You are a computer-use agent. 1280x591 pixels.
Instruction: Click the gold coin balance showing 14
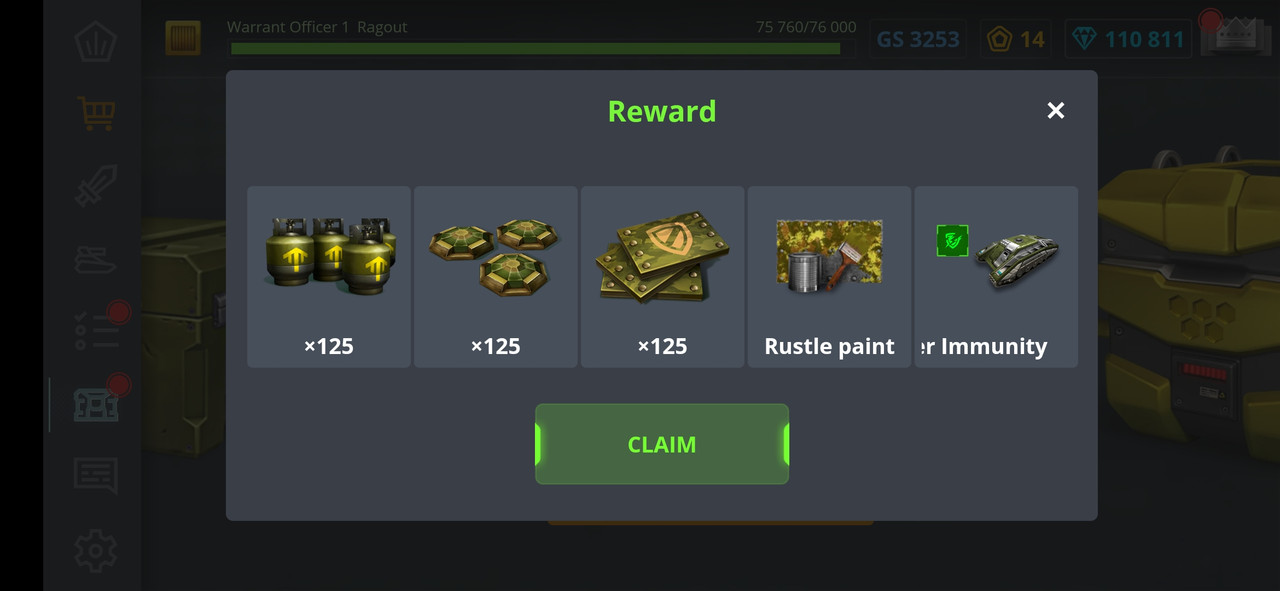tap(1016, 40)
